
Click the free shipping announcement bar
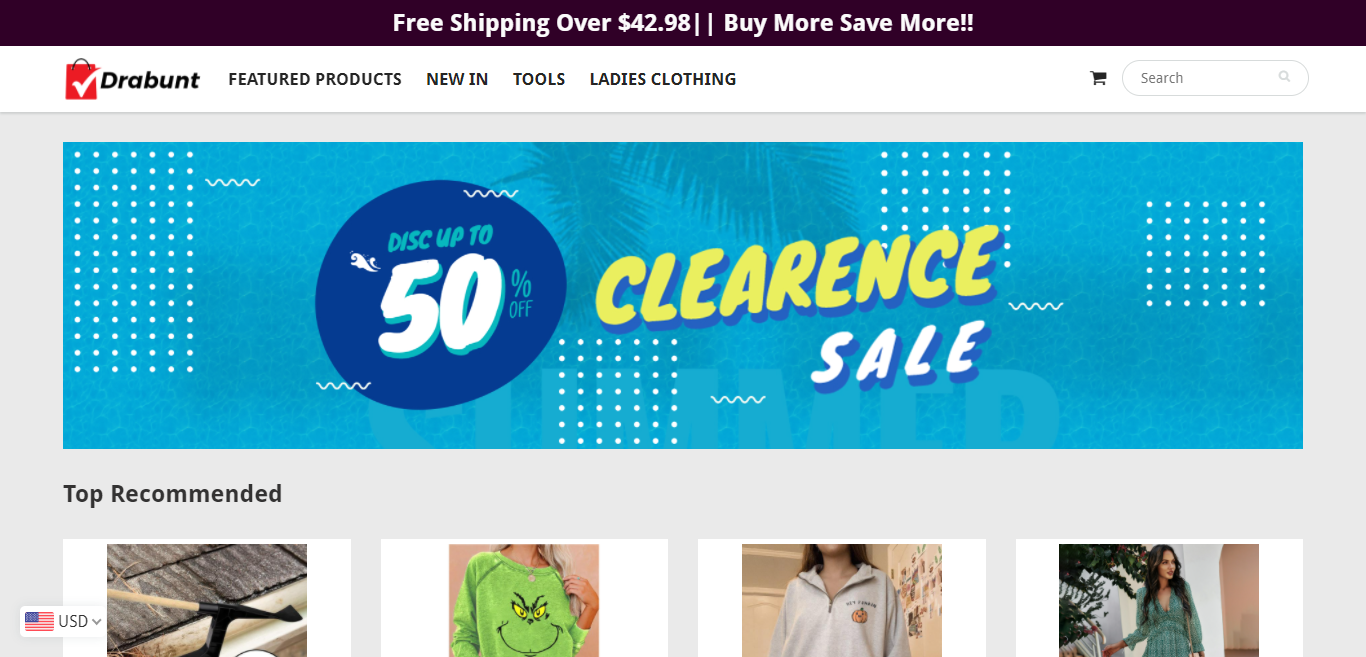[683, 23]
